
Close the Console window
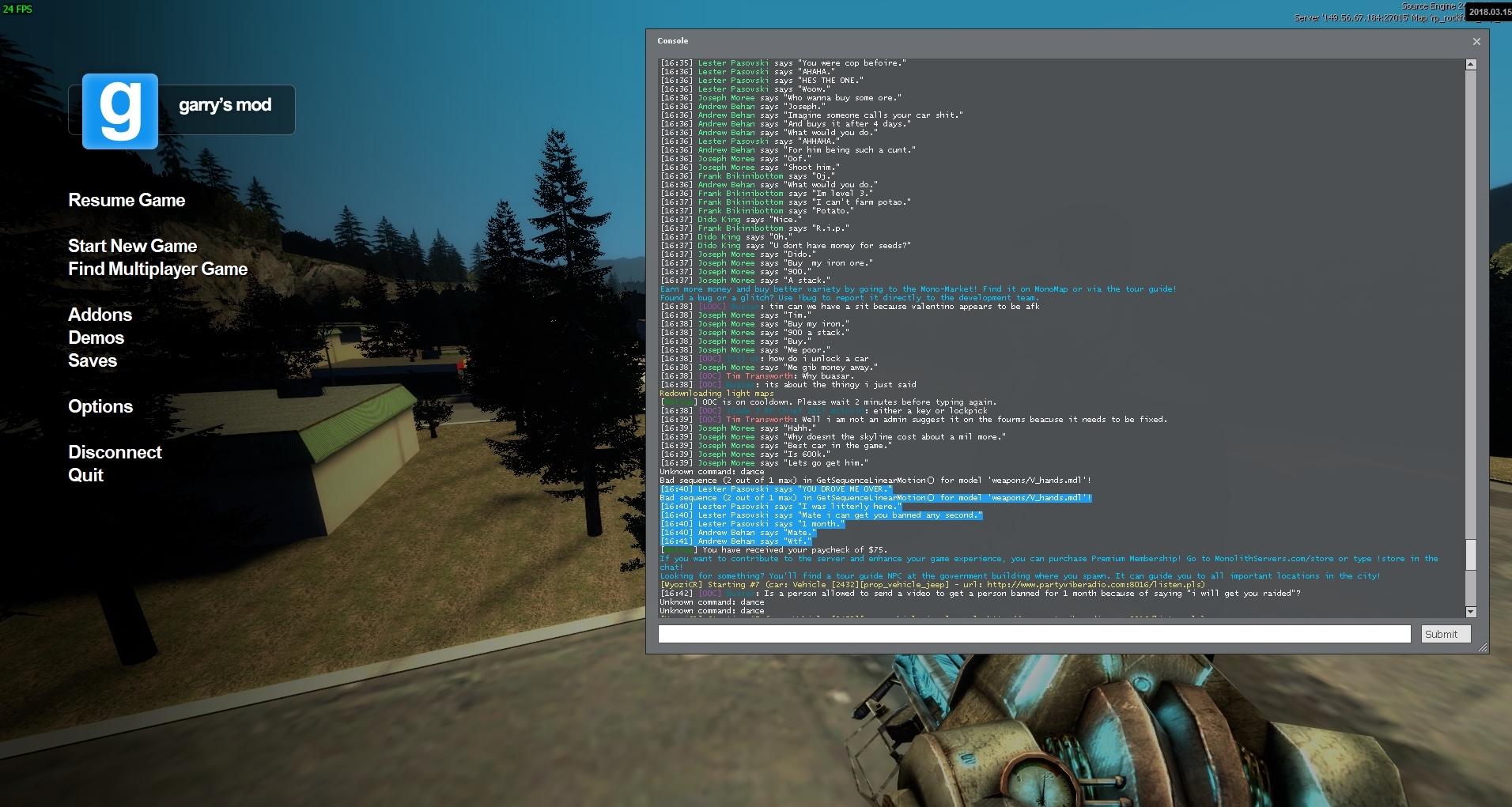click(x=1476, y=41)
